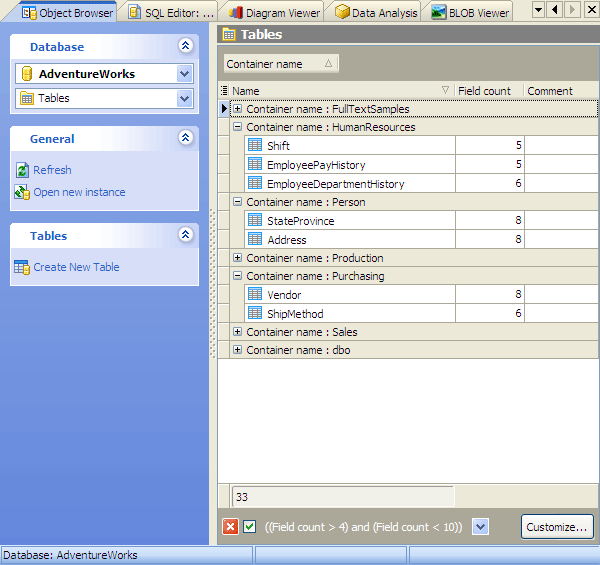Click the Container name grouping header
600x565 pixels.
click(281, 64)
